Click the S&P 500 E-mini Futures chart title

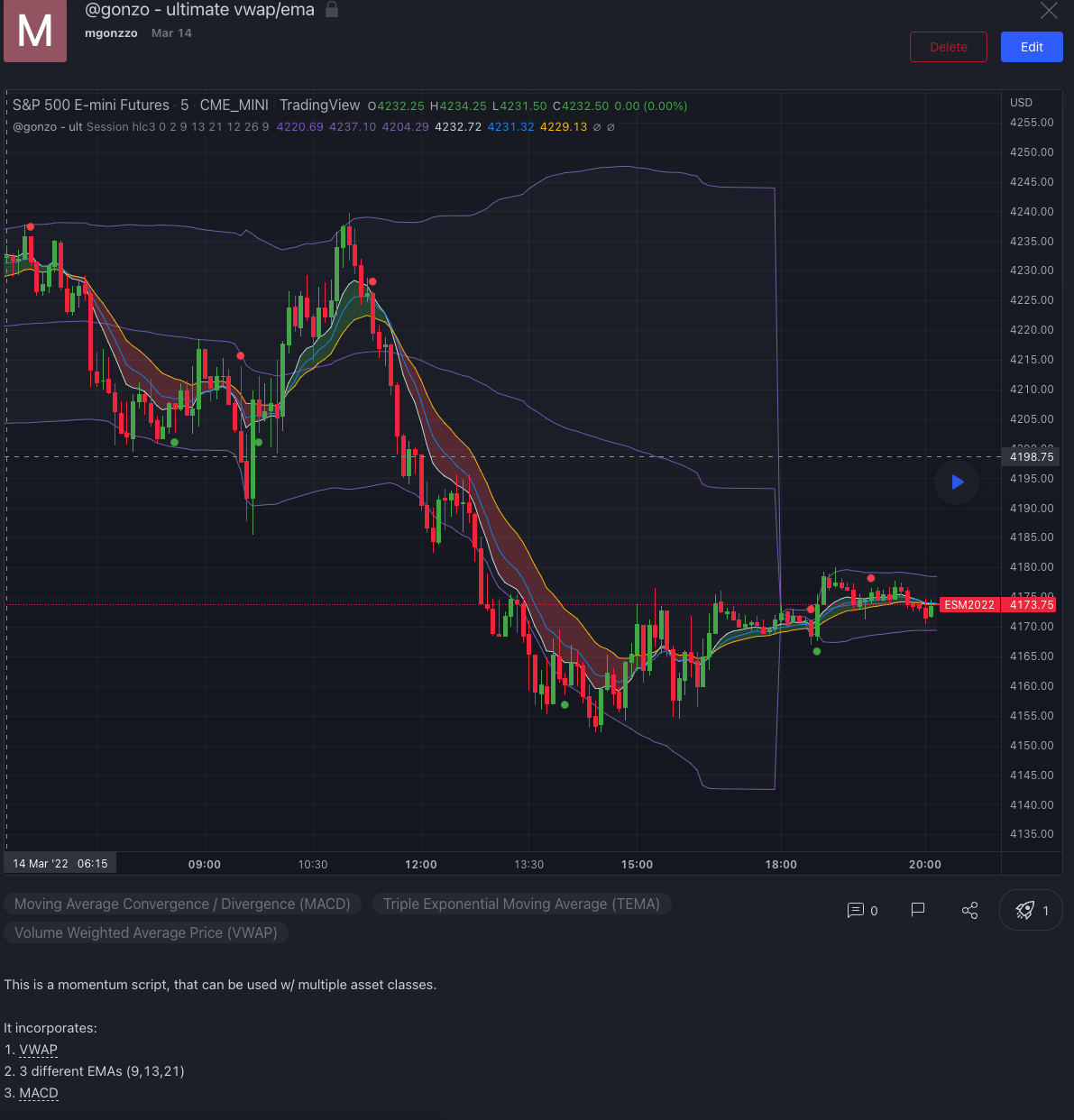tap(91, 106)
